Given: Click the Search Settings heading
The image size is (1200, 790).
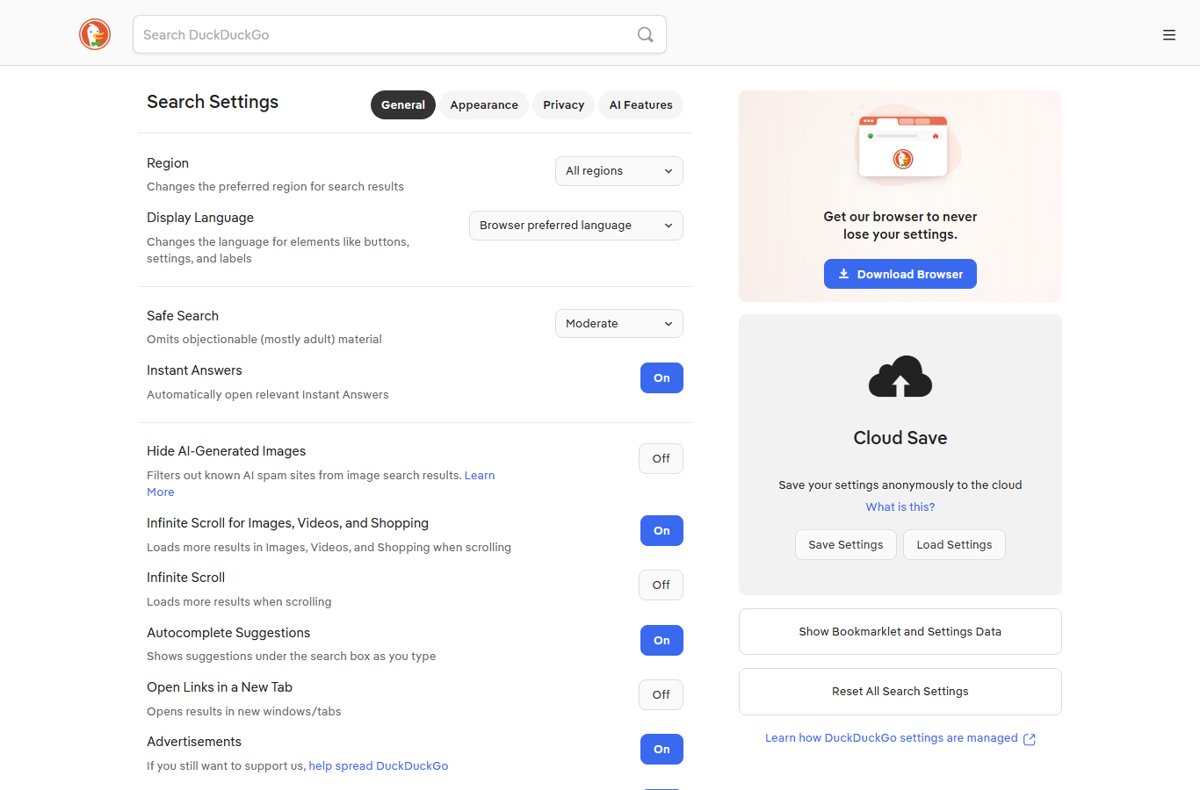Looking at the screenshot, I should pos(212,102).
